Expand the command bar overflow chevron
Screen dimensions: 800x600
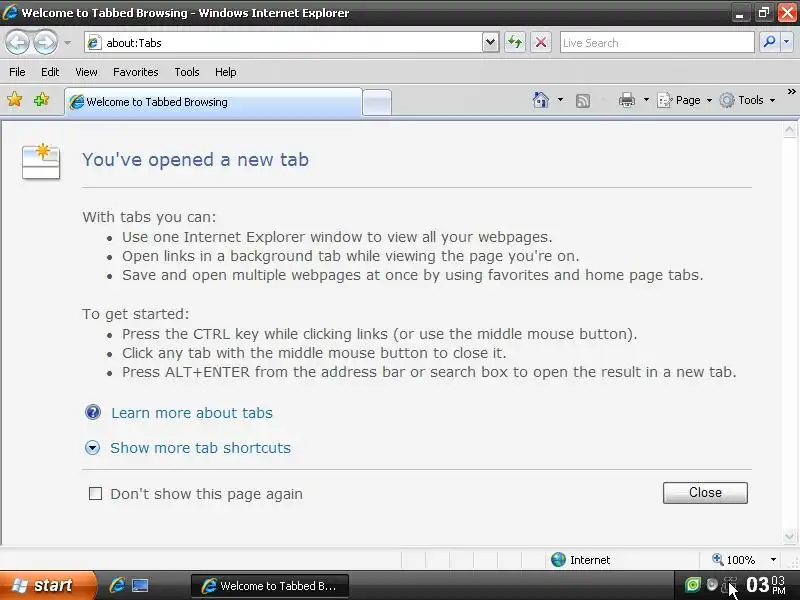pos(791,92)
